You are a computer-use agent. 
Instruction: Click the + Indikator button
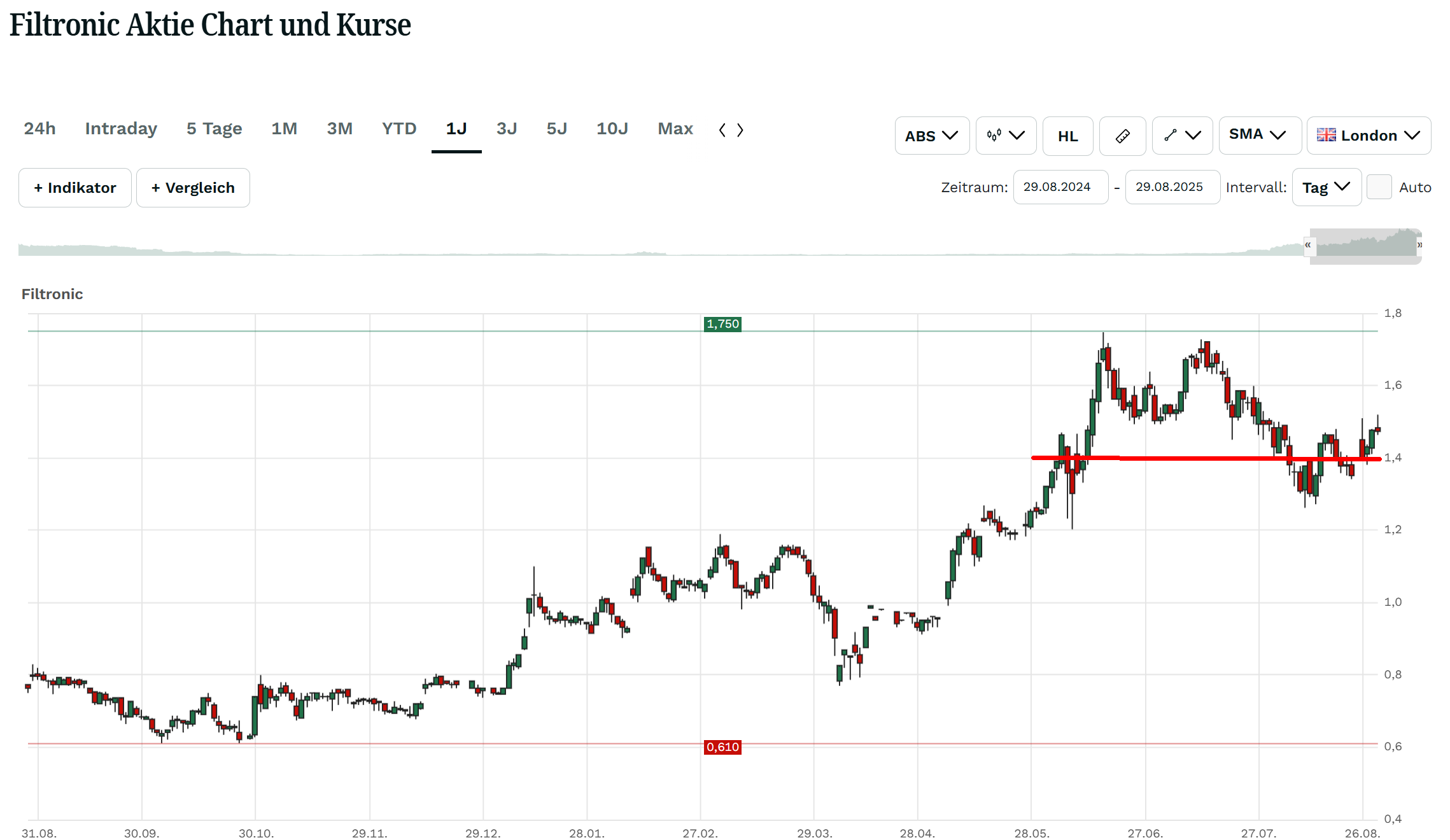75,188
